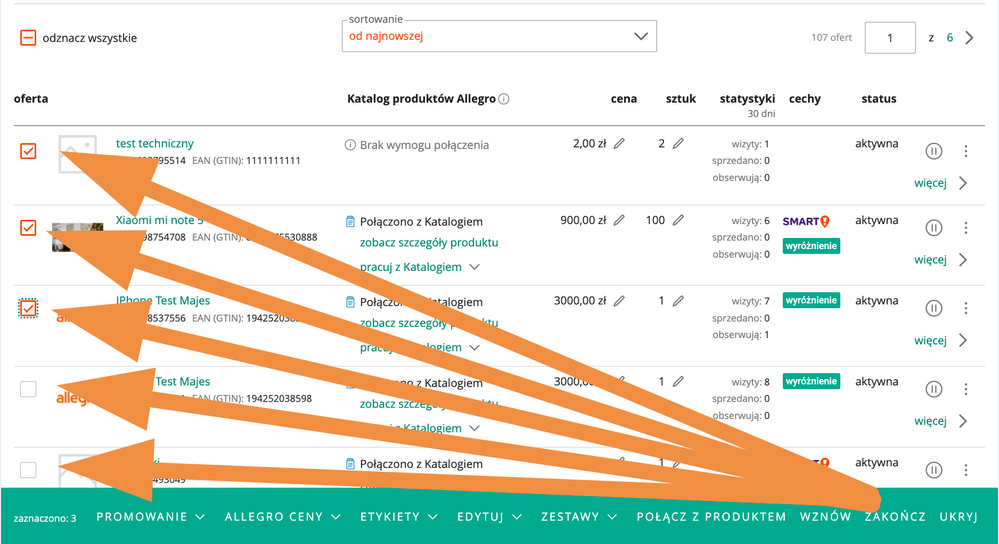Image resolution: width=999 pixels, height=544 pixels.
Task: Click the 'zaznaczono: 3' counter
Action: 45,518
